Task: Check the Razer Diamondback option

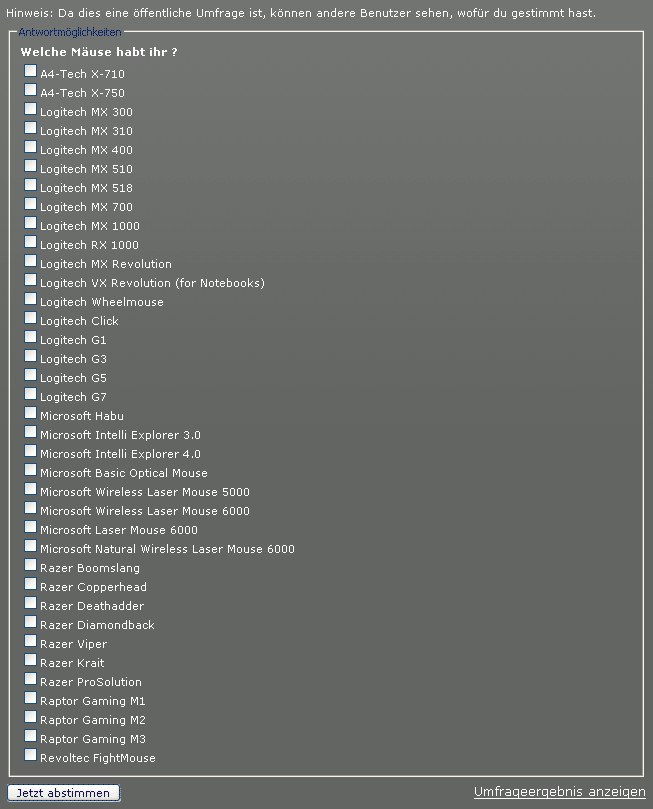Action: (x=30, y=622)
